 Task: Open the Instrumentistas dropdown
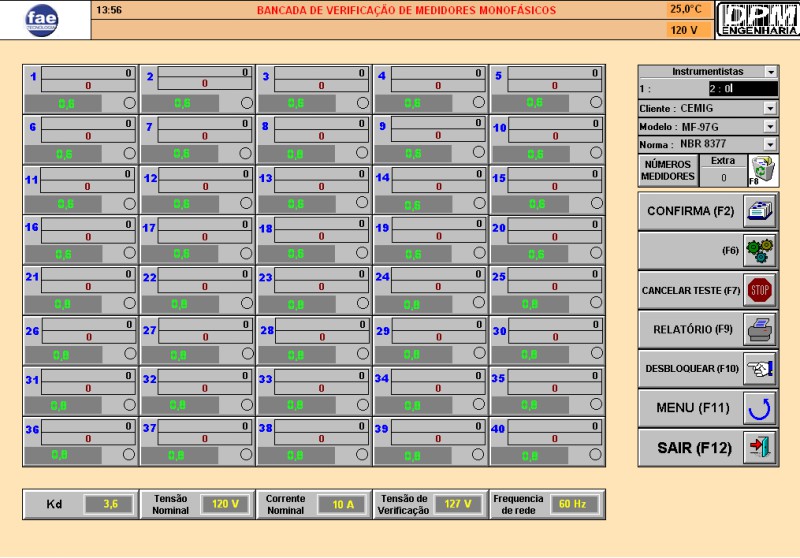(770, 72)
